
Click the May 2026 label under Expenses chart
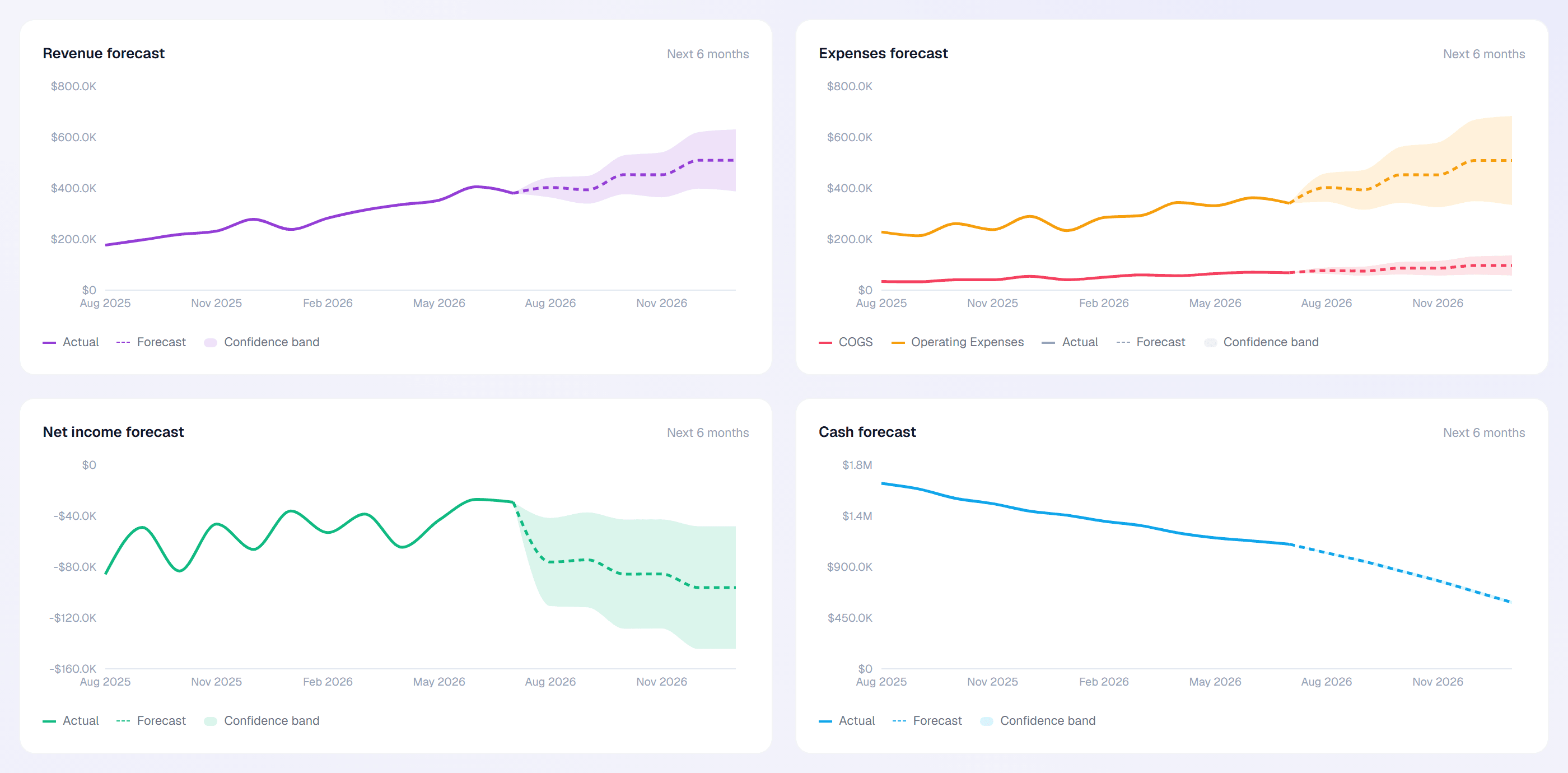pyautogui.click(x=1216, y=303)
